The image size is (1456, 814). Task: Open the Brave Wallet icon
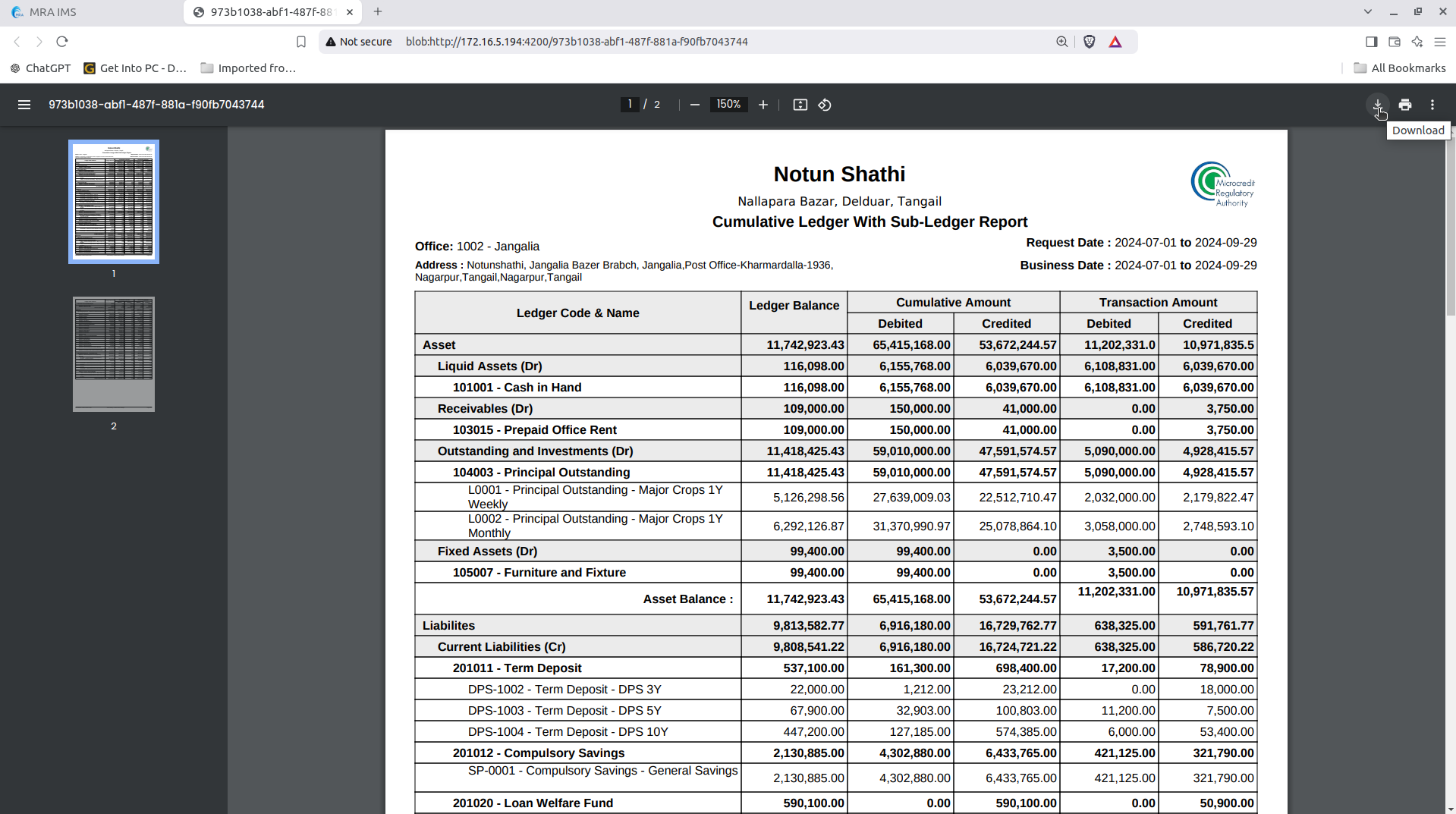click(x=1395, y=42)
